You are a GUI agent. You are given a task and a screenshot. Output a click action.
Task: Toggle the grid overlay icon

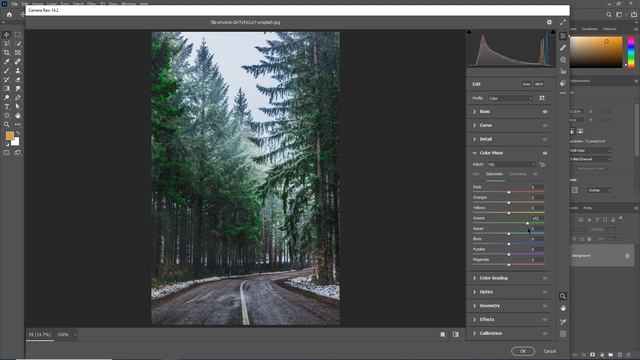[563, 334]
